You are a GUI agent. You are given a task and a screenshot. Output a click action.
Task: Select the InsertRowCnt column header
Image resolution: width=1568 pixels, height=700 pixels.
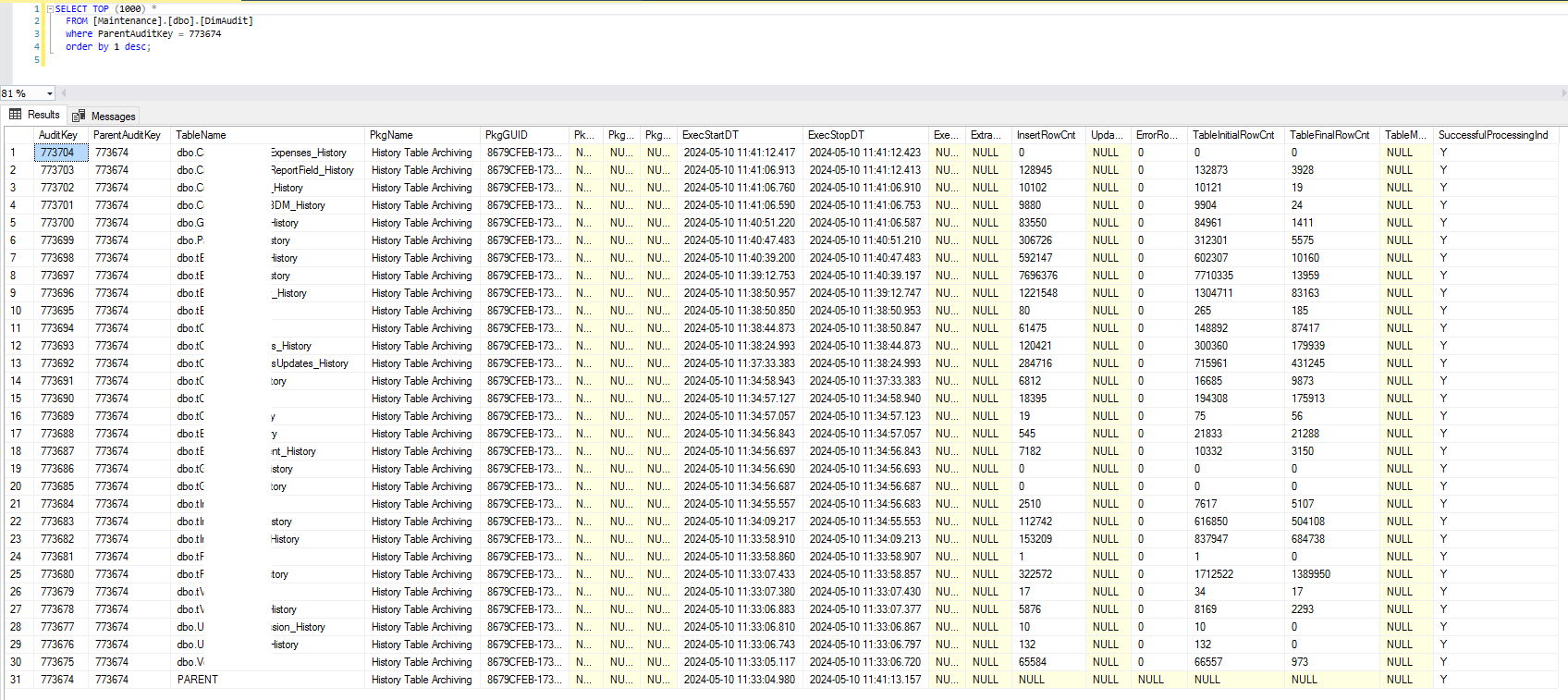1047,135
